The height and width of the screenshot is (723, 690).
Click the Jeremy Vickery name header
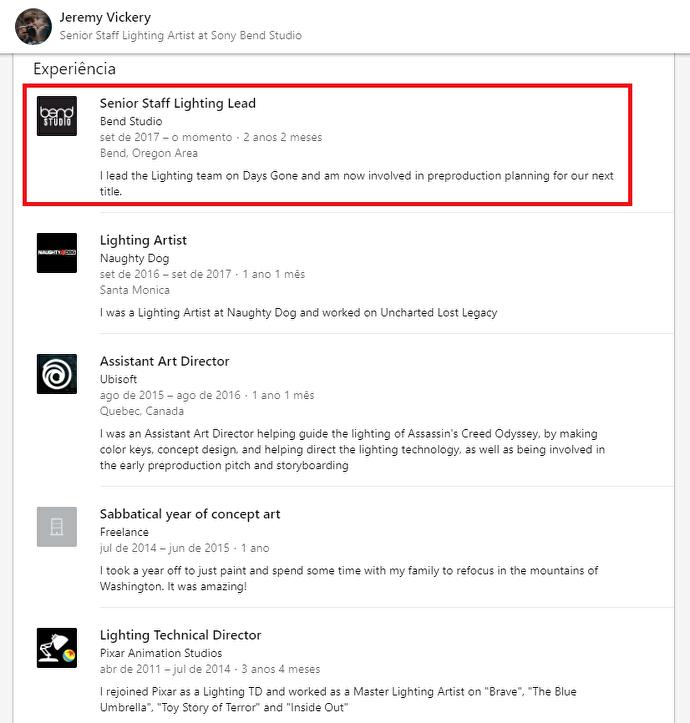(x=105, y=18)
